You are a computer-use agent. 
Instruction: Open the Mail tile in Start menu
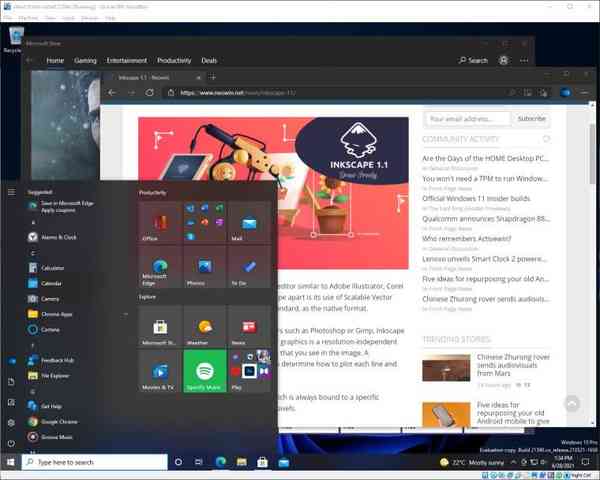click(x=249, y=222)
